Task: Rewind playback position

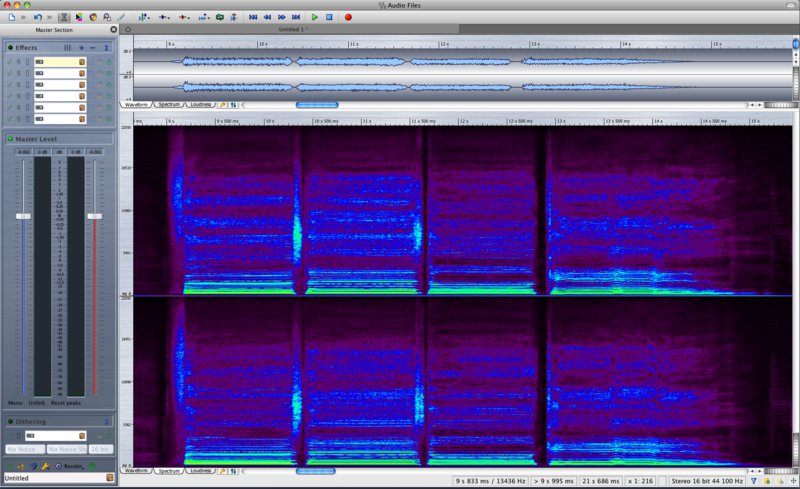Action: point(267,17)
